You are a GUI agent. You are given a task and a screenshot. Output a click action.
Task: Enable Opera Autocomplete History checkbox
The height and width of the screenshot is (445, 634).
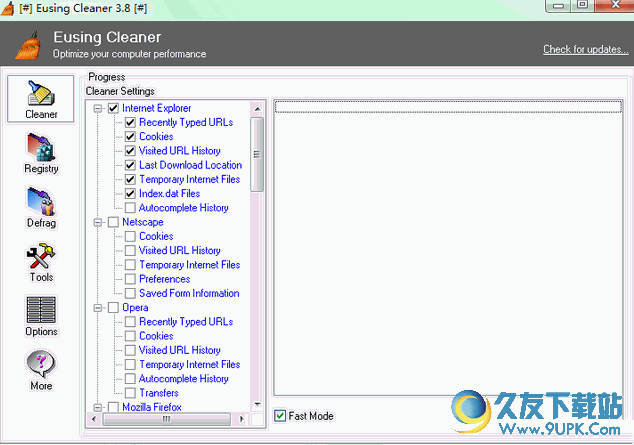(130, 379)
